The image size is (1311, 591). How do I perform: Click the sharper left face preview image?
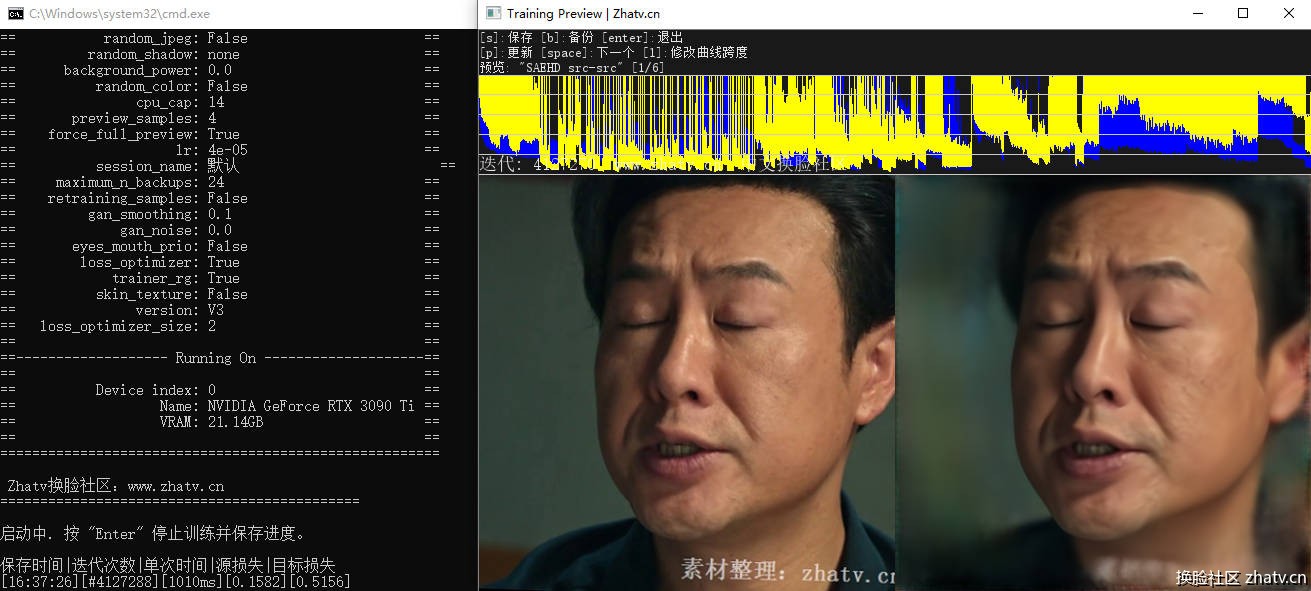tap(687, 382)
